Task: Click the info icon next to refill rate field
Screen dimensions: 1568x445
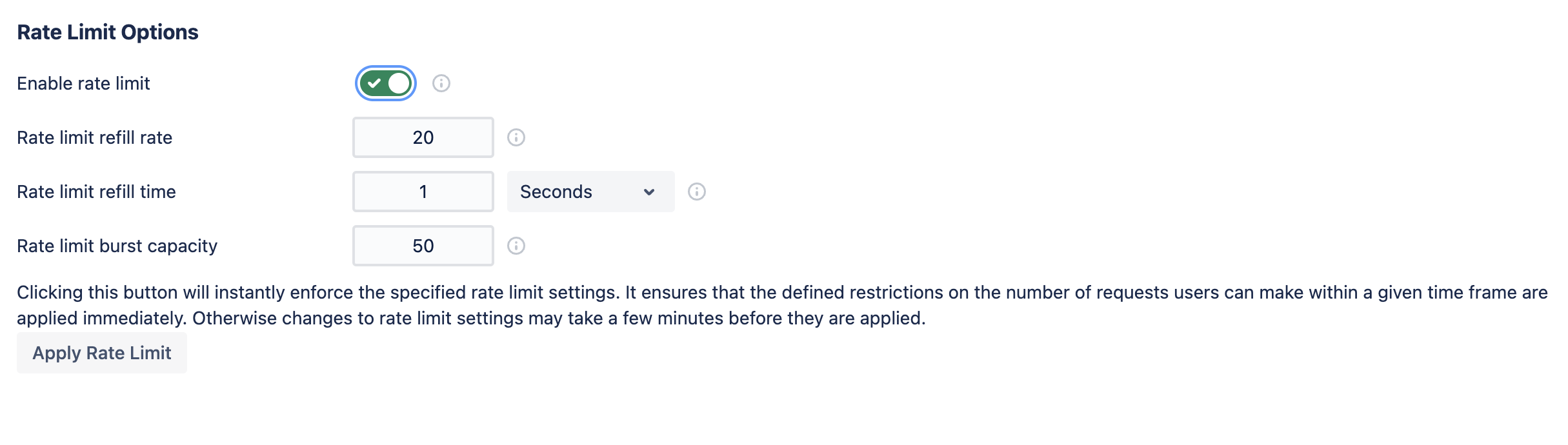Action: pyautogui.click(x=516, y=137)
